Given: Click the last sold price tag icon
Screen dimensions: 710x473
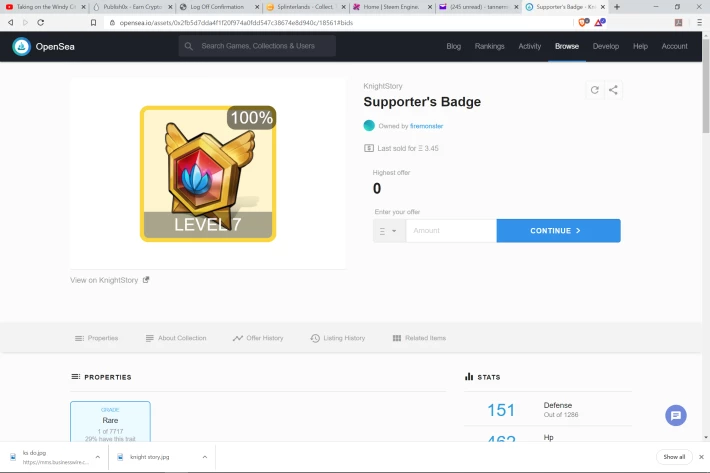Looking at the screenshot, I should click(369, 148).
